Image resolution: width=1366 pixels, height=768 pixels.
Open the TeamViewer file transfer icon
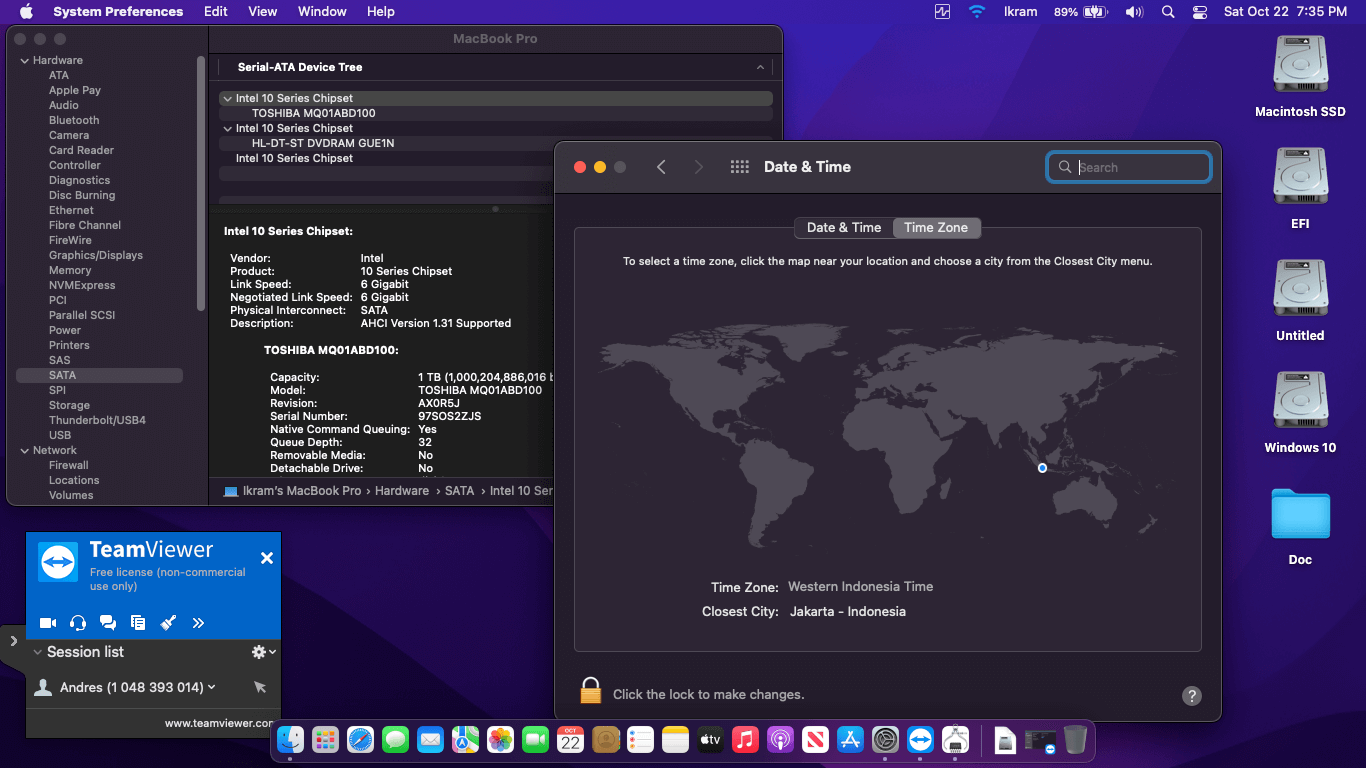[138, 623]
